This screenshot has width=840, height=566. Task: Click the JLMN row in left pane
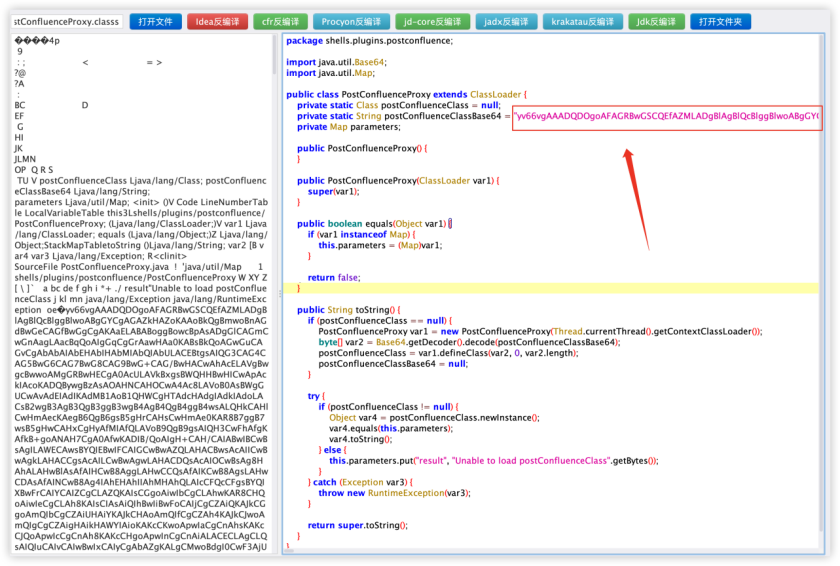click(25, 159)
